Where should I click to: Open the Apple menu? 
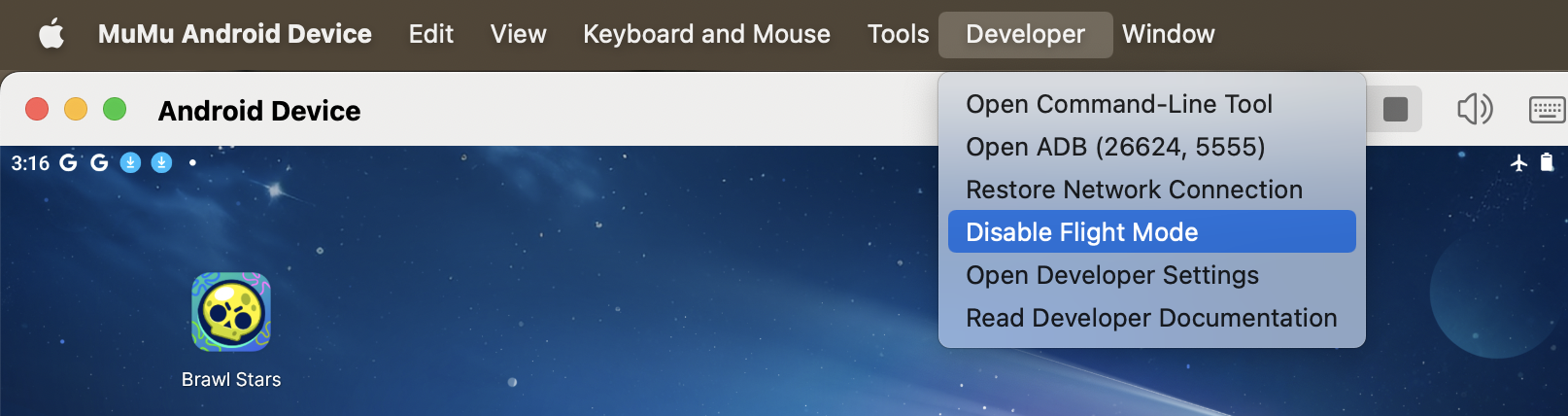tap(51, 35)
